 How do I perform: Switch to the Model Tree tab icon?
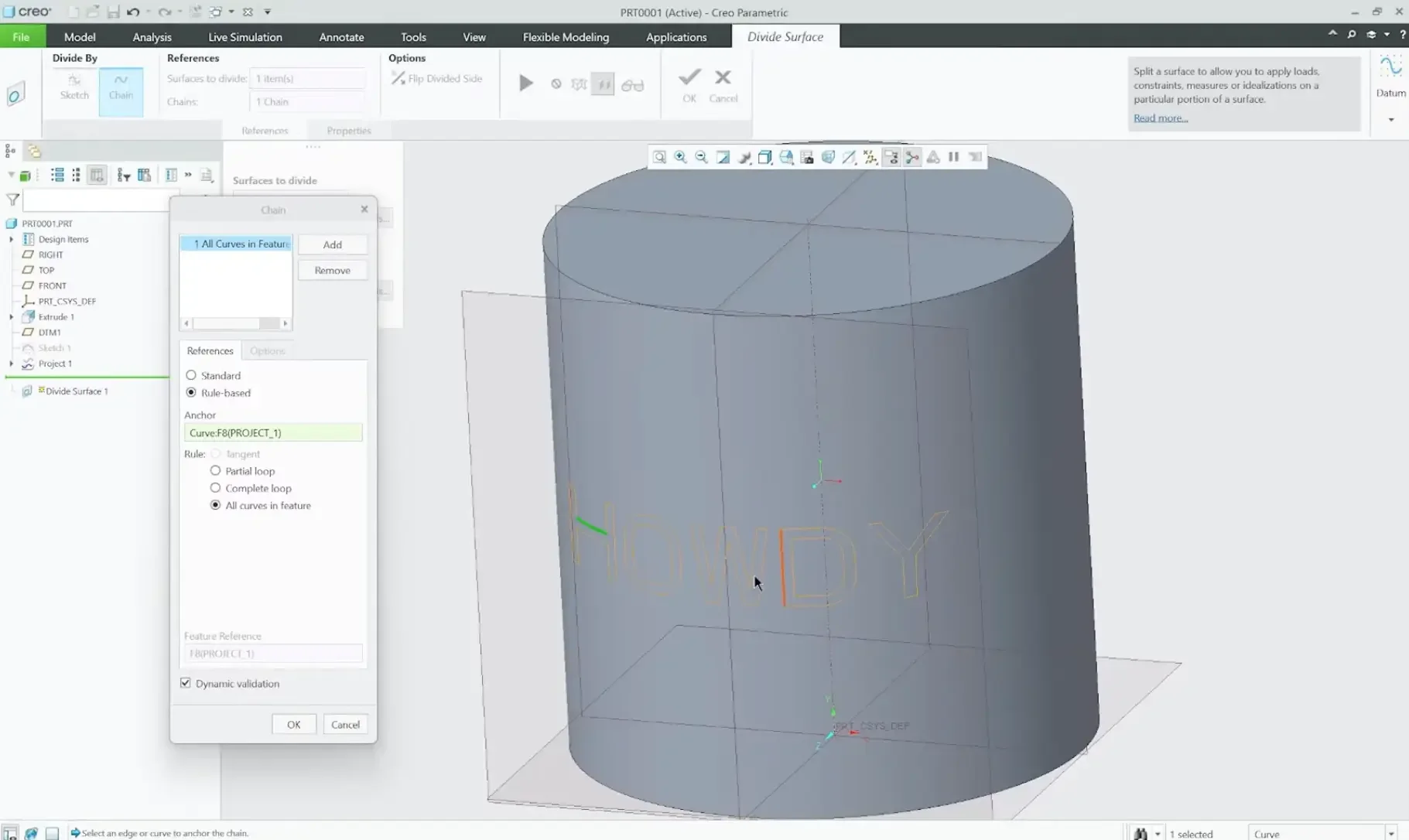coord(11,151)
